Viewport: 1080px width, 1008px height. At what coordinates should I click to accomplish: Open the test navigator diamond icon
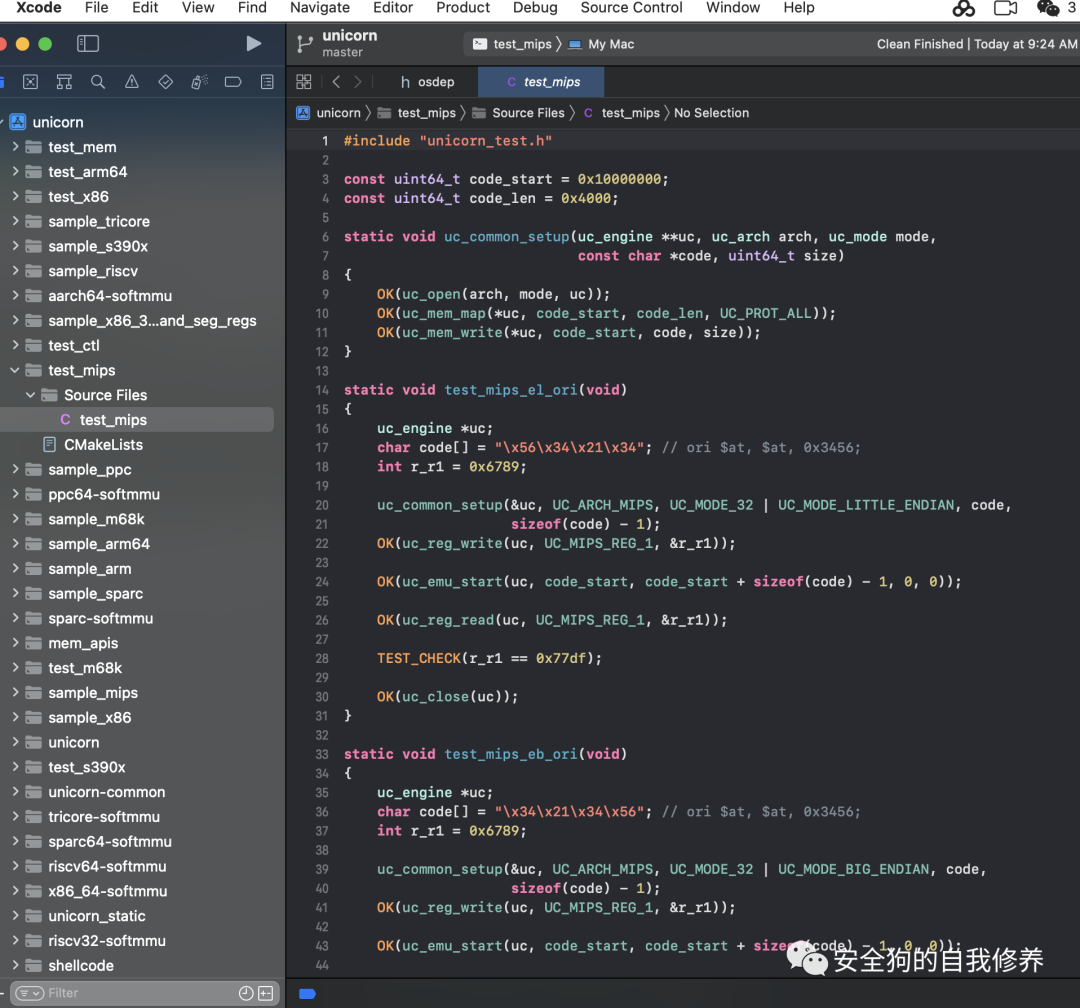click(165, 82)
